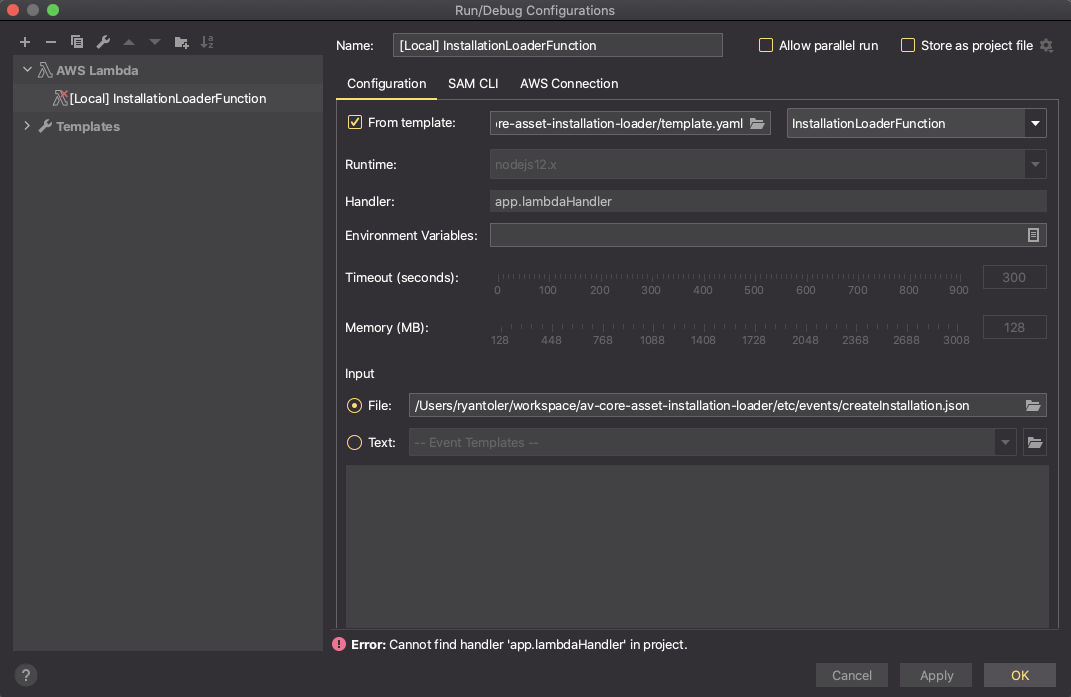
Task: Open Runtime nodejs12.x dropdown
Action: pyautogui.click(x=1035, y=165)
